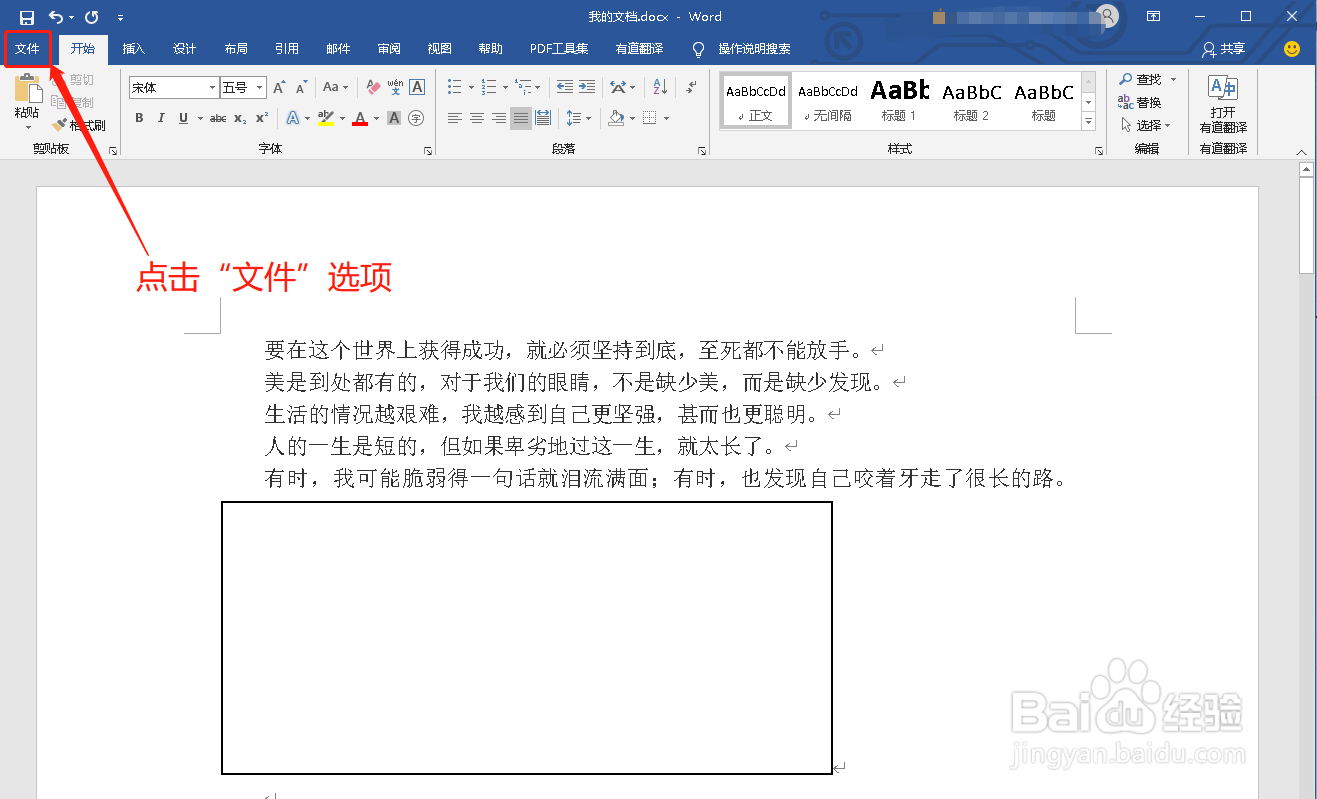Image resolution: width=1317 pixels, height=799 pixels.
Task: Apply italic formatting
Action: click(161, 118)
